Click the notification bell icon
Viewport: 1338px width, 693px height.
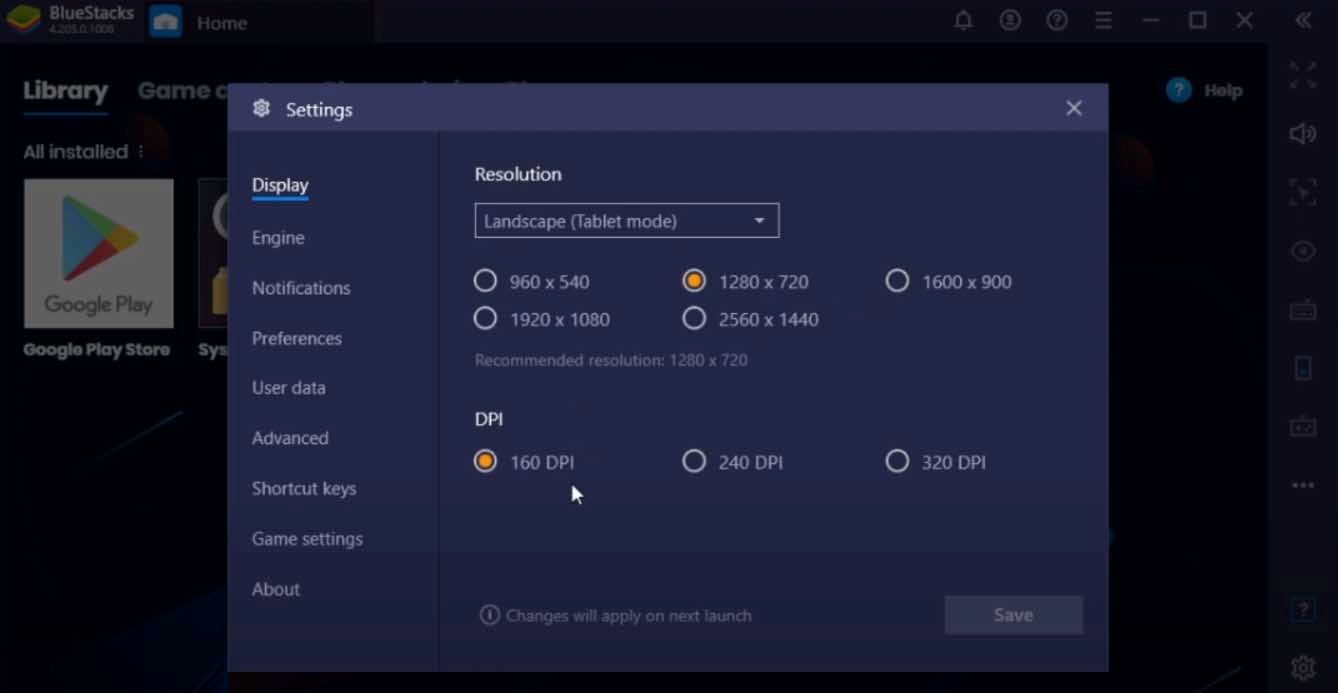(x=963, y=21)
